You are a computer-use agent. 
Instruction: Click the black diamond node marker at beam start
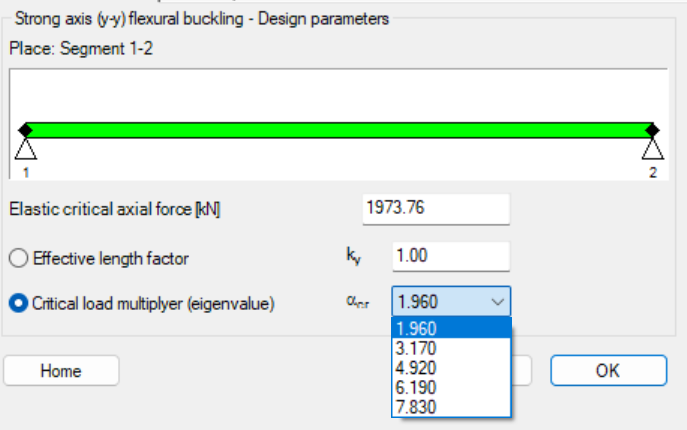26,130
